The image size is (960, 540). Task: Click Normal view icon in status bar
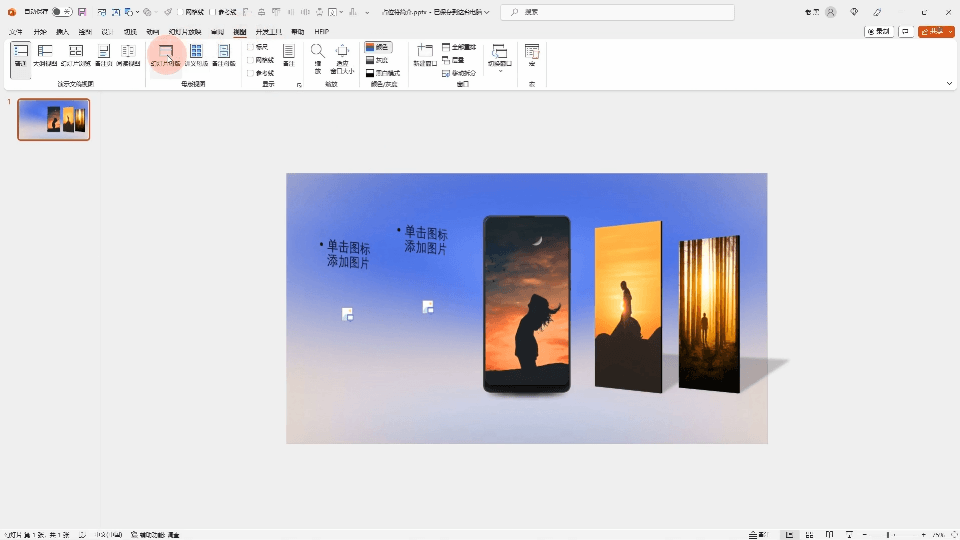[x=789, y=534]
